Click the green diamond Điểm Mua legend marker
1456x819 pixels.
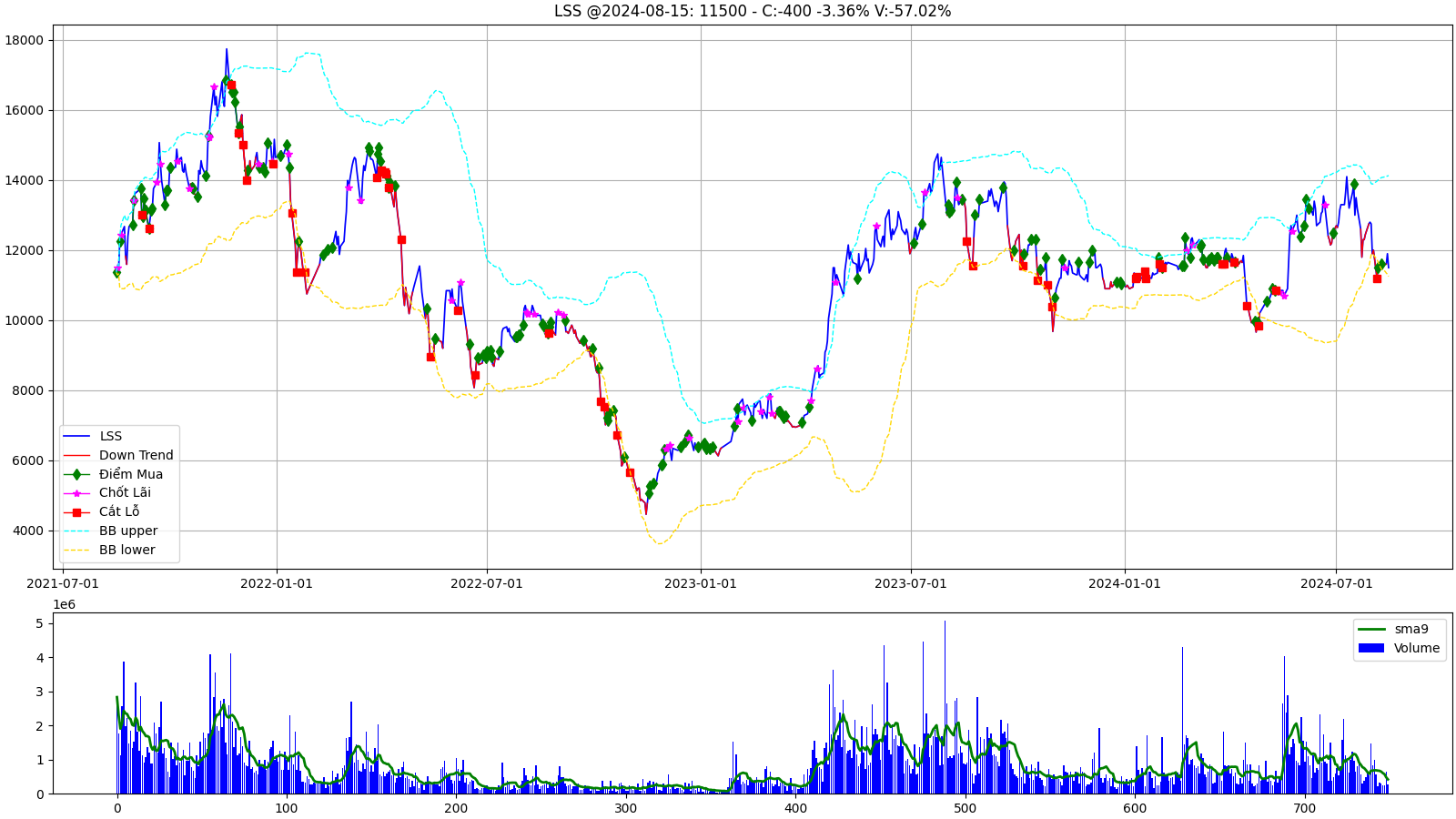click(x=76, y=474)
